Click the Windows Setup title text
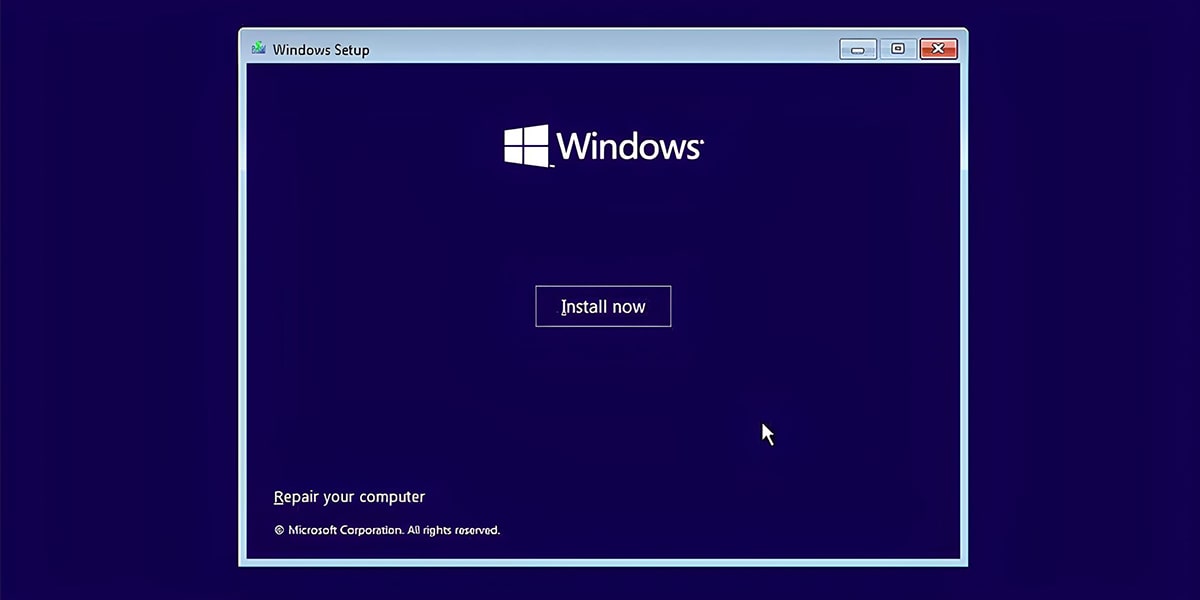Screen dimensions: 1200x600 click(x=321, y=49)
